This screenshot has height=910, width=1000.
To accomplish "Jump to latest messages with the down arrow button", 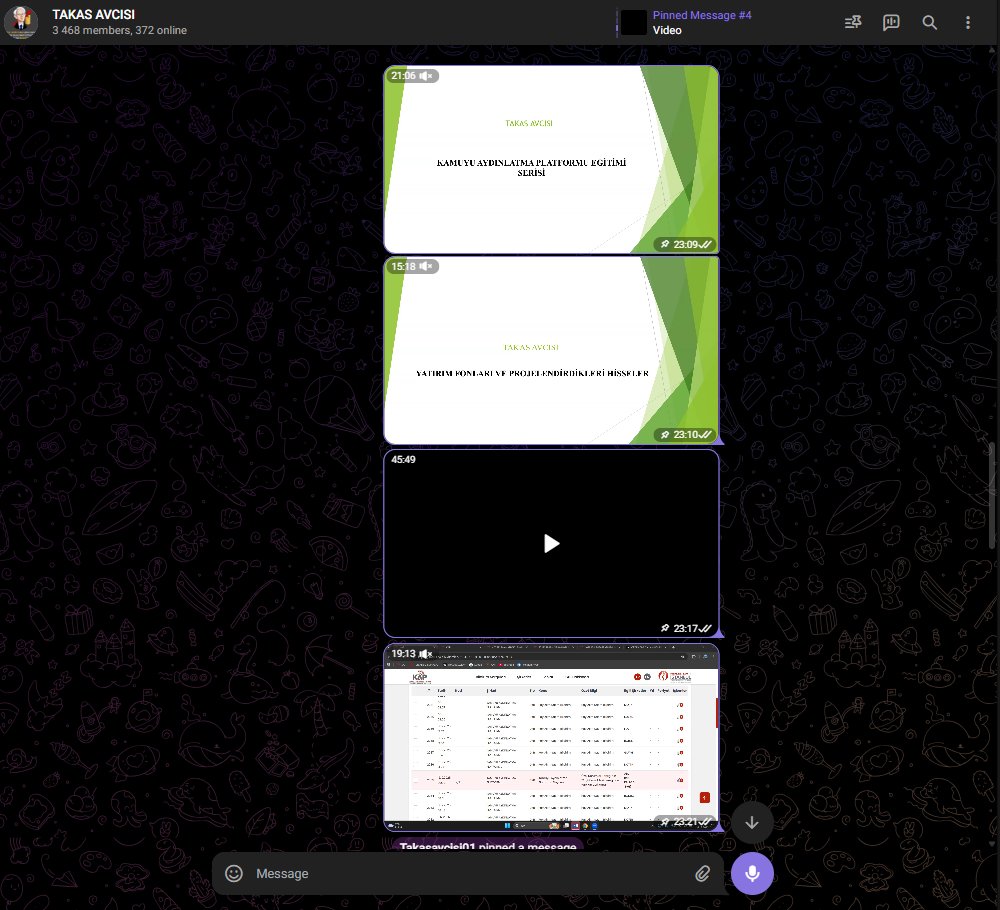I will [752, 822].
